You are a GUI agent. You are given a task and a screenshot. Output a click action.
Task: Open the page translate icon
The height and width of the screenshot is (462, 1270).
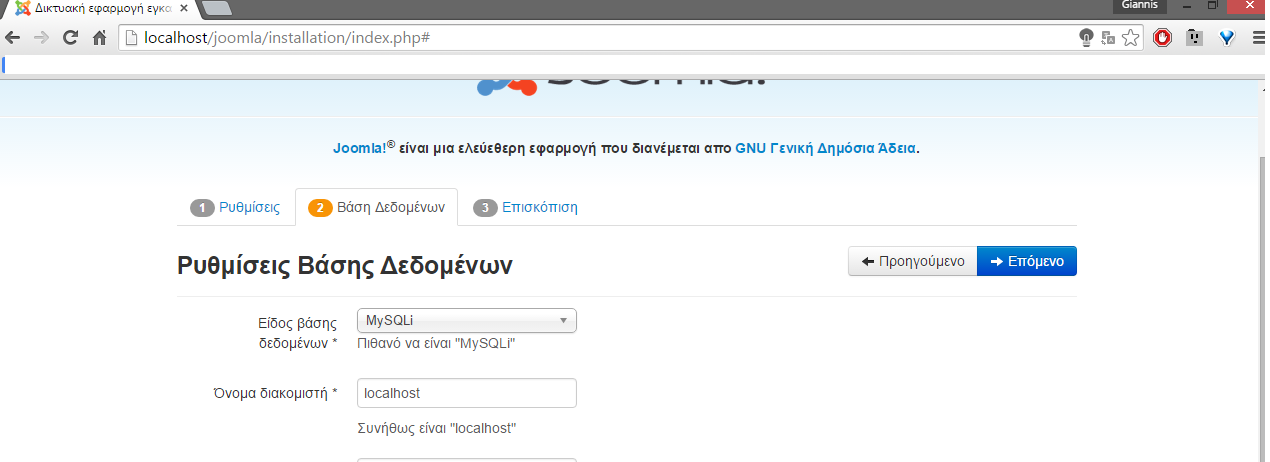pos(1108,38)
